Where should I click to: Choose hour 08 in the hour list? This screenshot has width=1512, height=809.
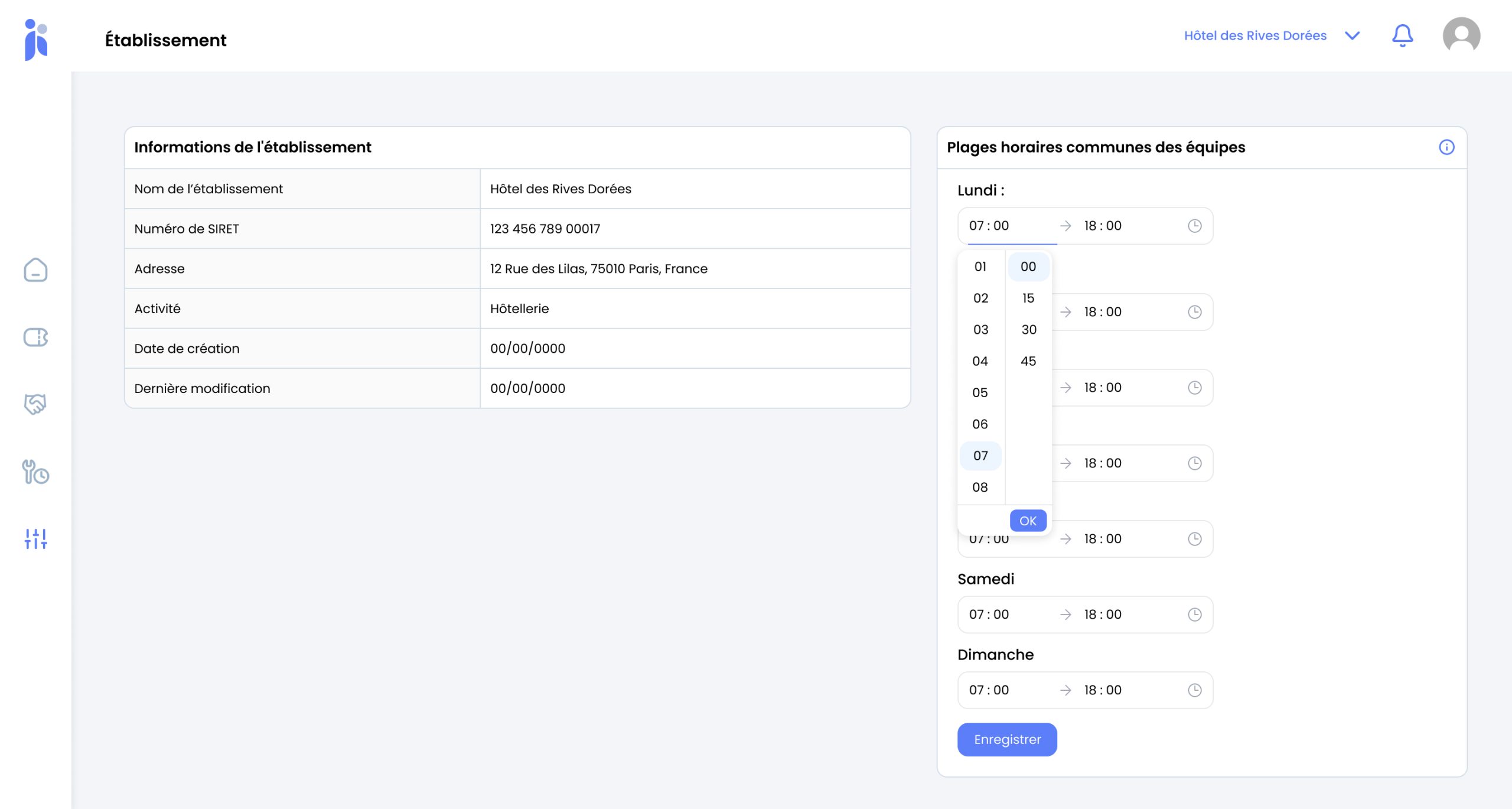[x=980, y=487]
